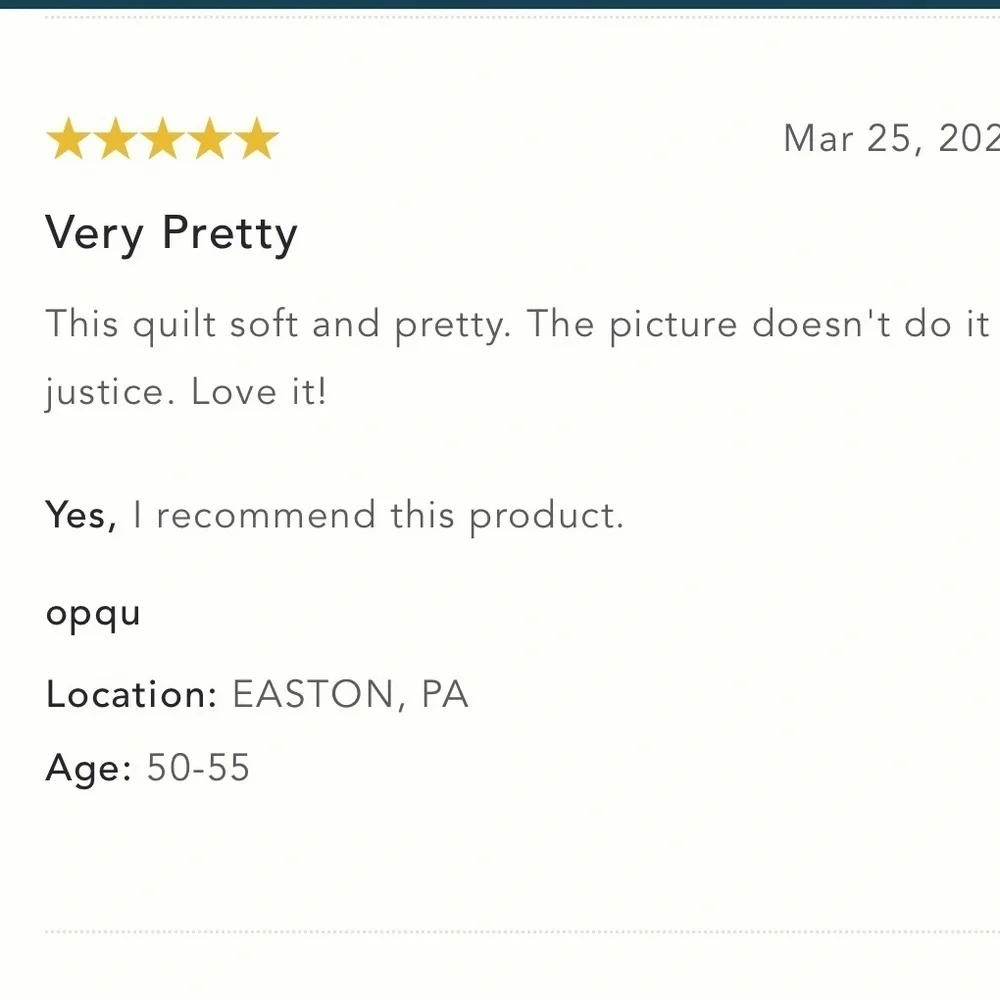Click the phrase 'The picture doesn't do it'
The height and width of the screenshot is (1000, 1000).
point(758,325)
